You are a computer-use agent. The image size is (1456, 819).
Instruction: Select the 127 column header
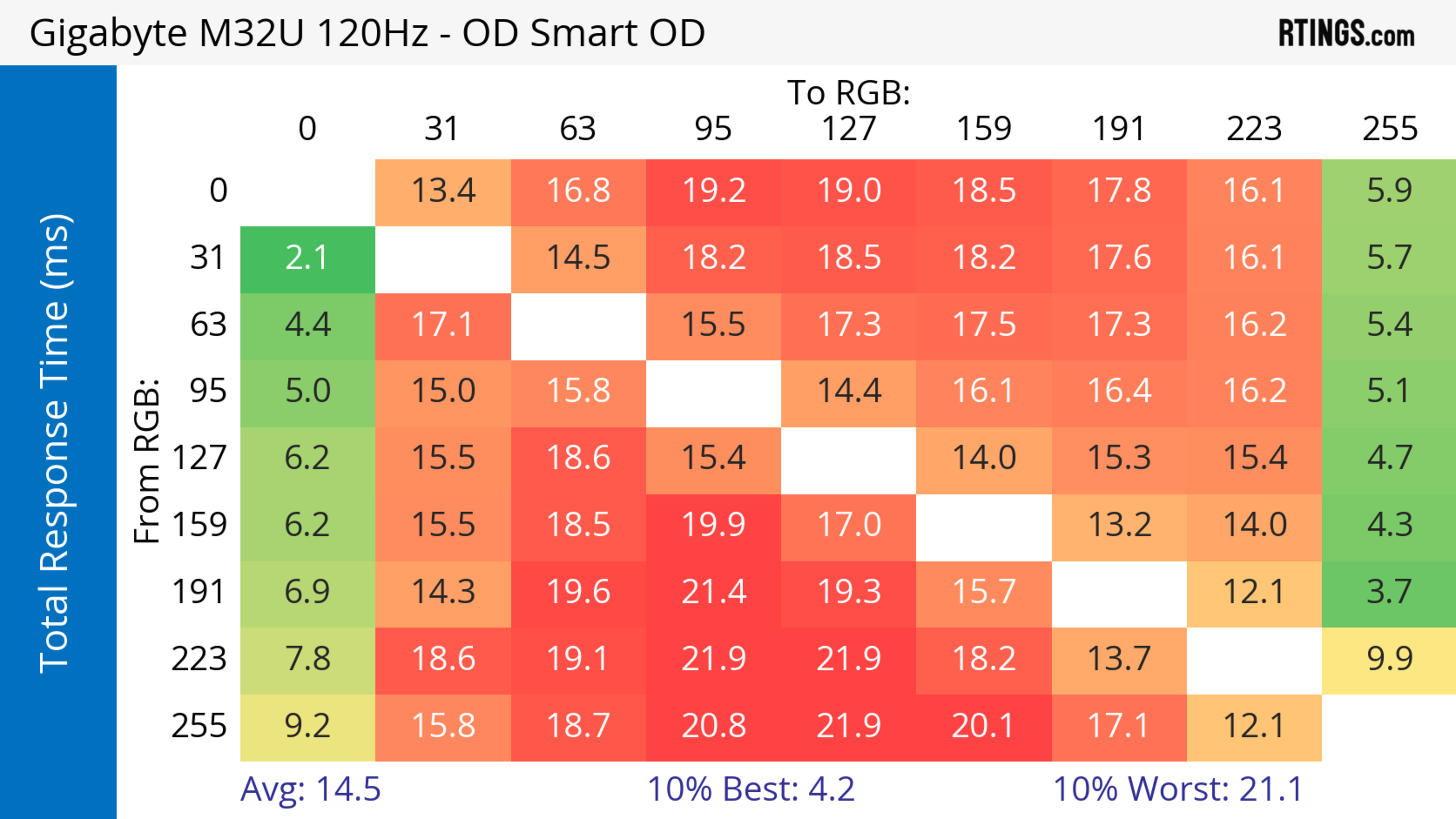tap(849, 129)
